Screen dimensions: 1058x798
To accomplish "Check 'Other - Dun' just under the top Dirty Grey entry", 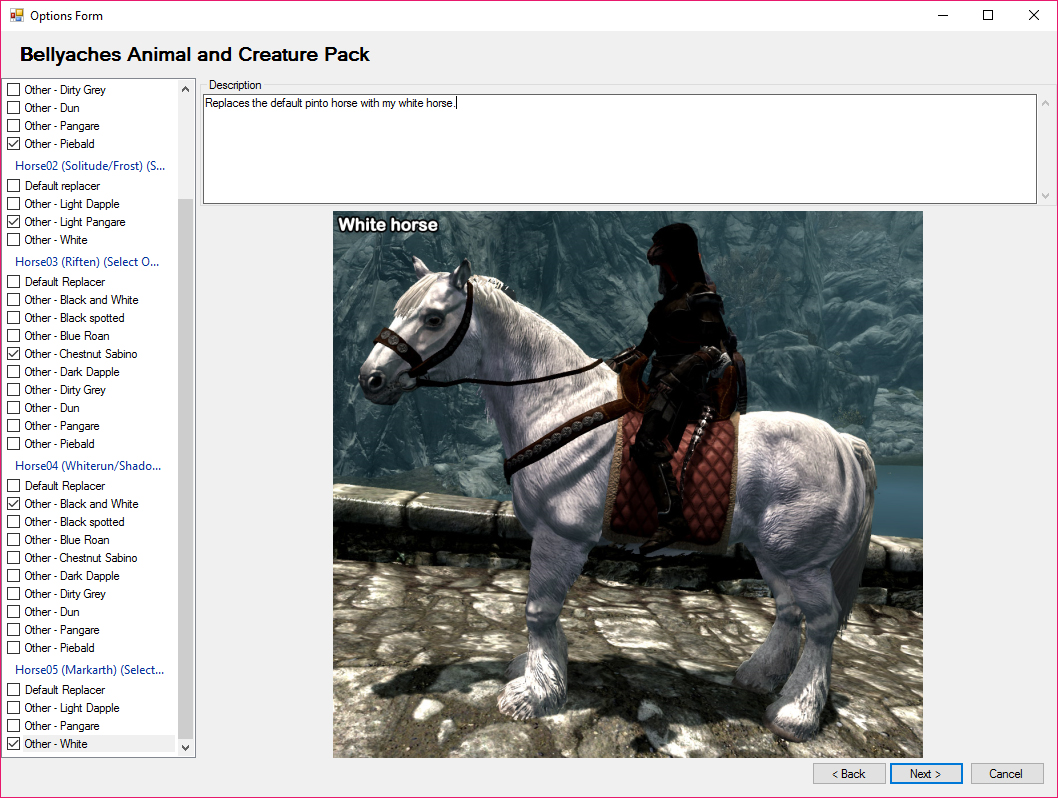I will coord(13,108).
